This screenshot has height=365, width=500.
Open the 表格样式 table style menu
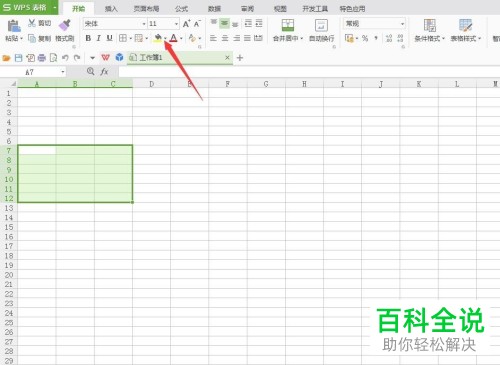click(x=466, y=30)
